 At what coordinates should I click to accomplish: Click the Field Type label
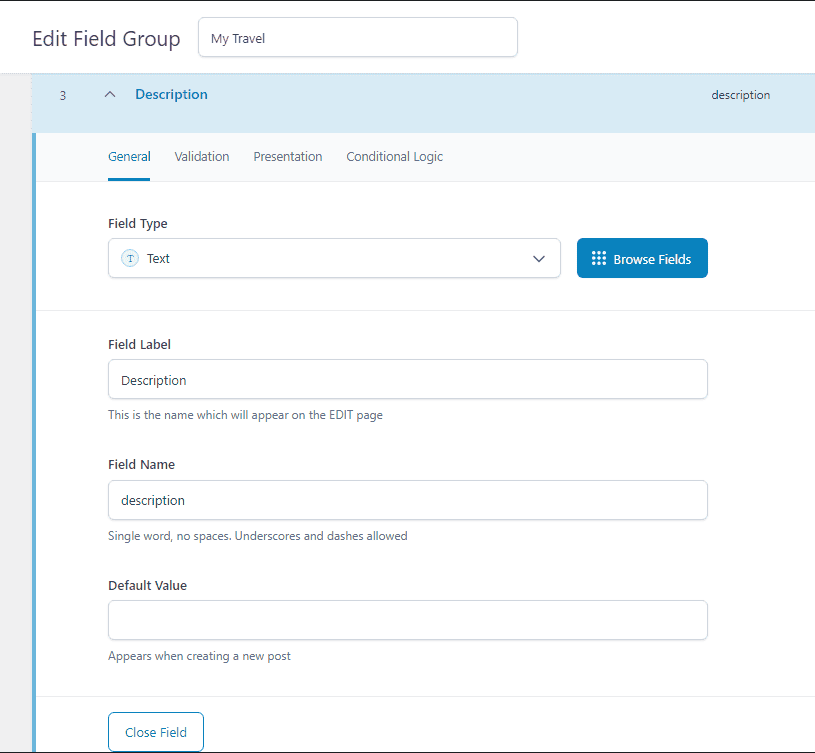pos(138,223)
